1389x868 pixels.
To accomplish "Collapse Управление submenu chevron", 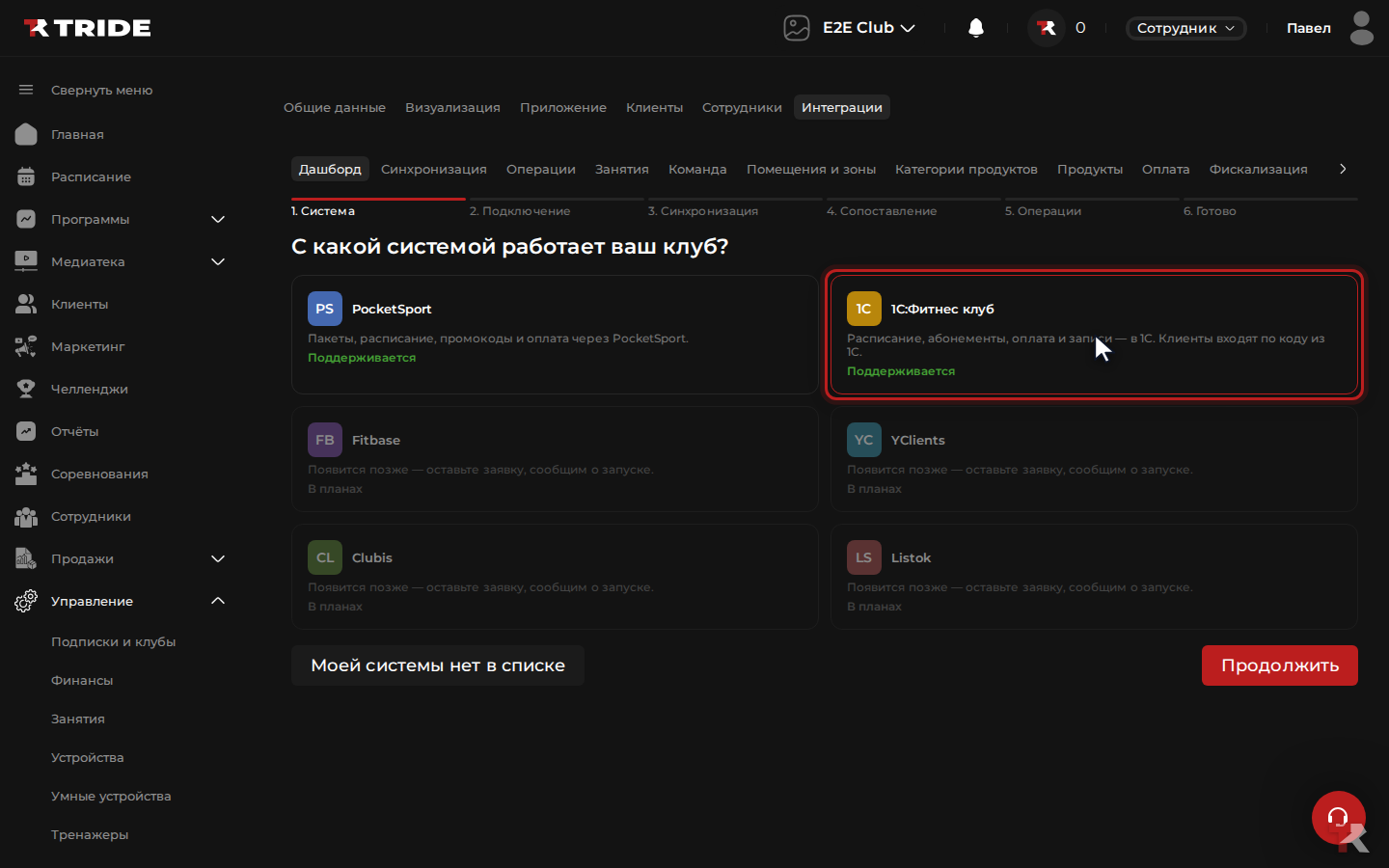I will point(218,601).
